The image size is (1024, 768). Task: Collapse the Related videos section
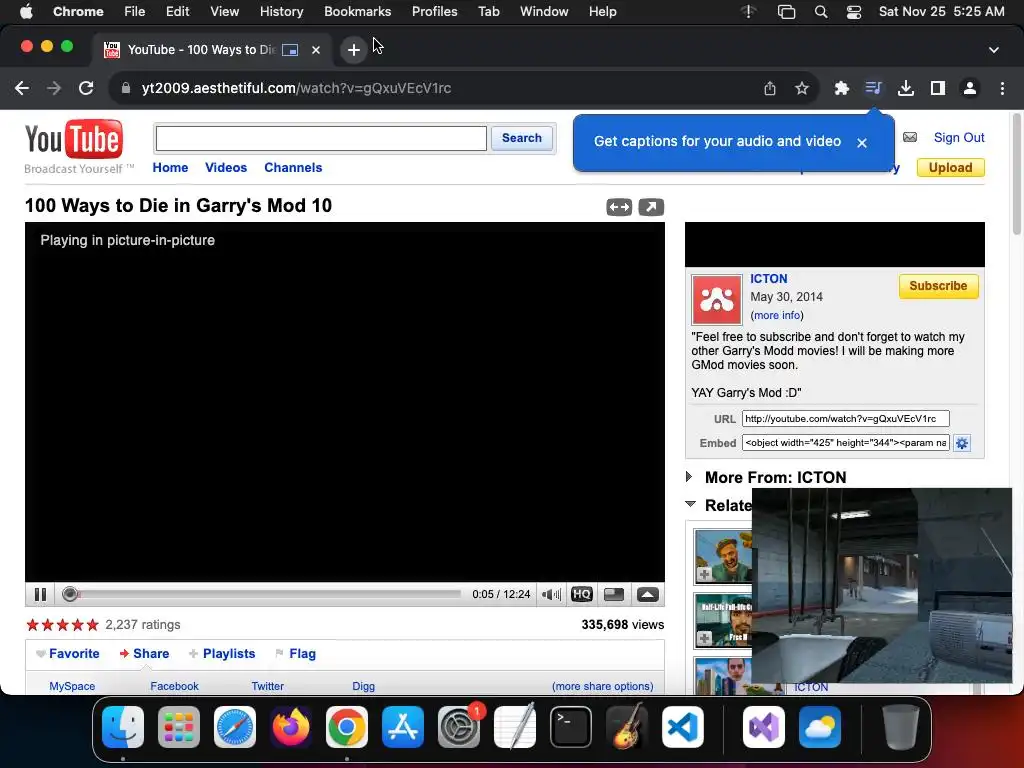click(690, 504)
